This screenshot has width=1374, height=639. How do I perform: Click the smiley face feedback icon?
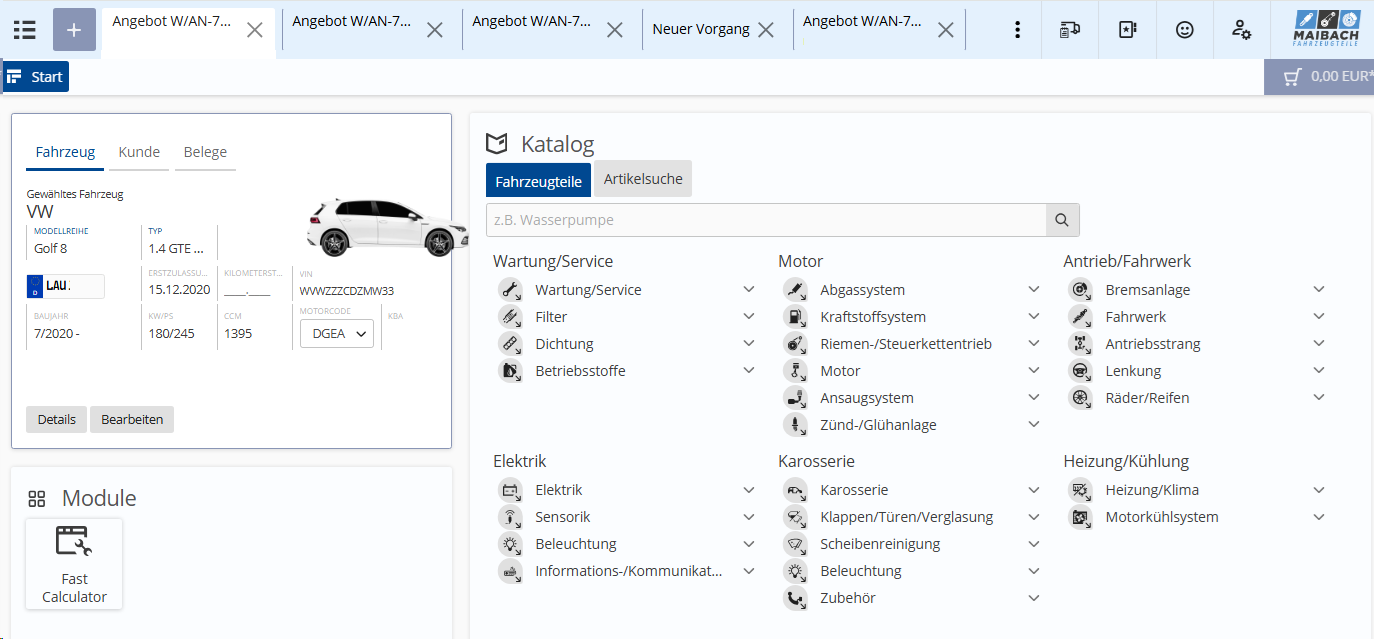pyautogui.click(x=1184, y=30)
